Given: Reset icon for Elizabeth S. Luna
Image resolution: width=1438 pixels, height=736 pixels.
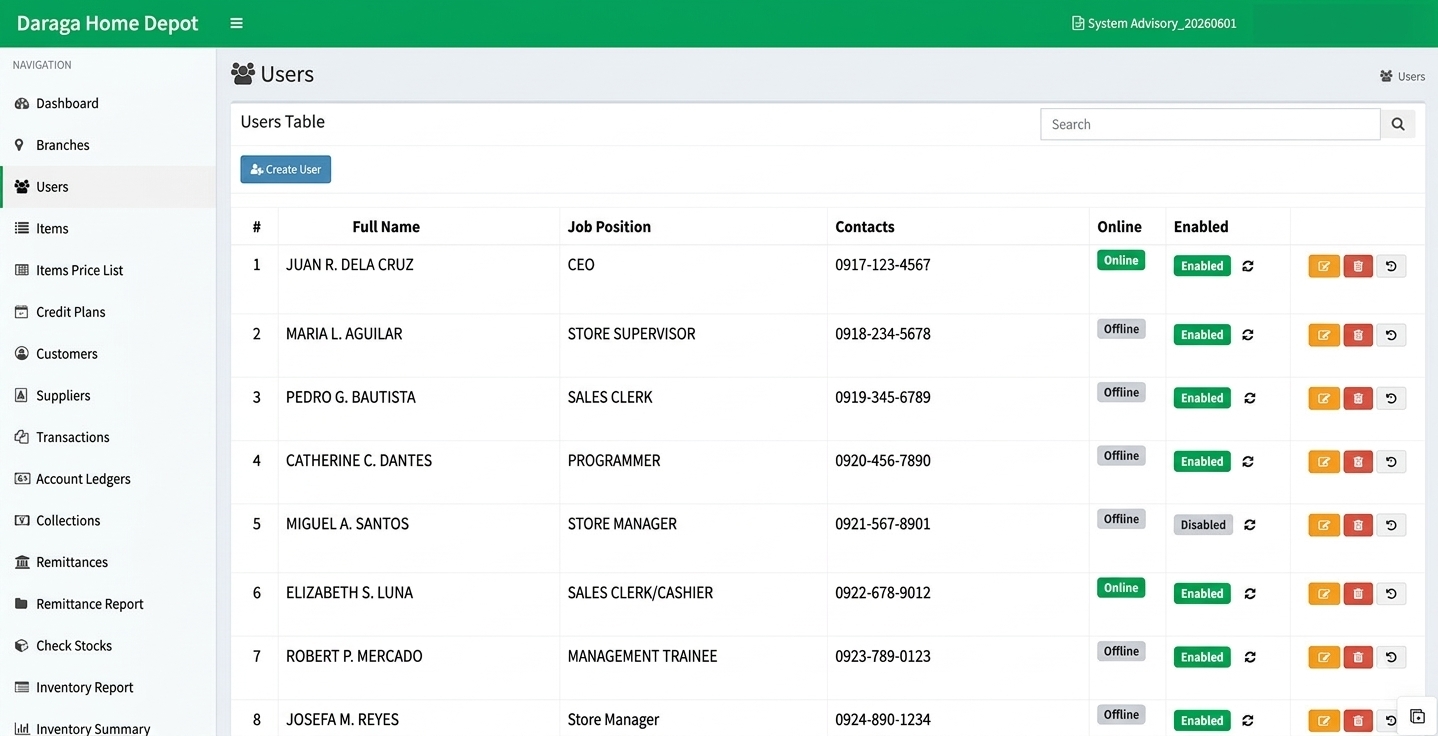Looking at the screenshot, I should [1391, 594].
